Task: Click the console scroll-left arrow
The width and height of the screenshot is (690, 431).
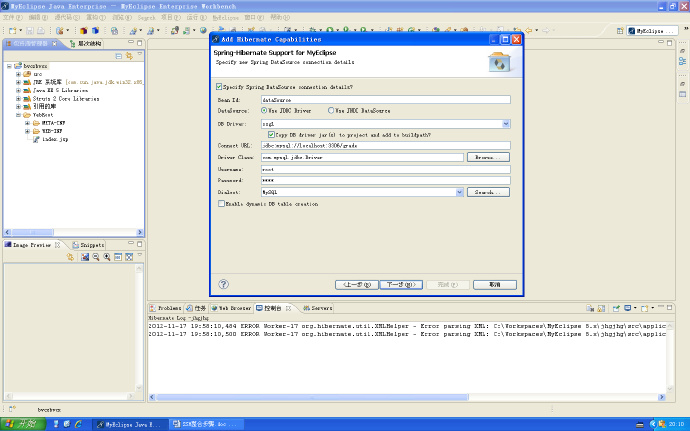Action: tap(152, 397)
